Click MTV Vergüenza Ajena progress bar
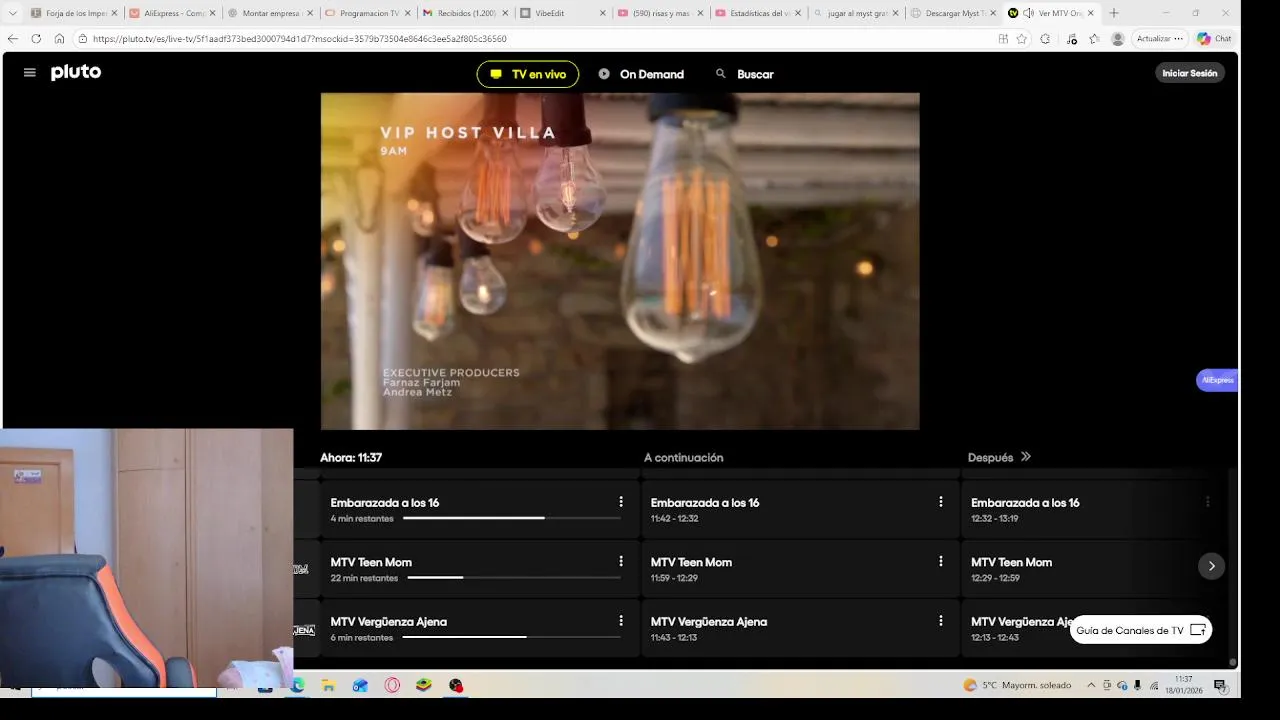The width and height of the screenshot is (1280, 720). pos(512,637)
